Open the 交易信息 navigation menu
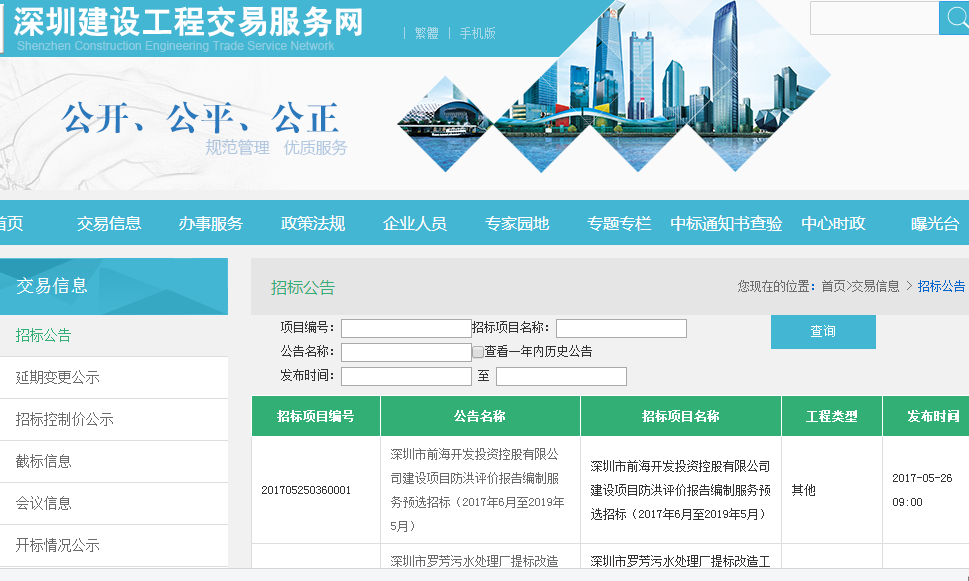This screenshot has width=969, height=581. tap(109, 223)
